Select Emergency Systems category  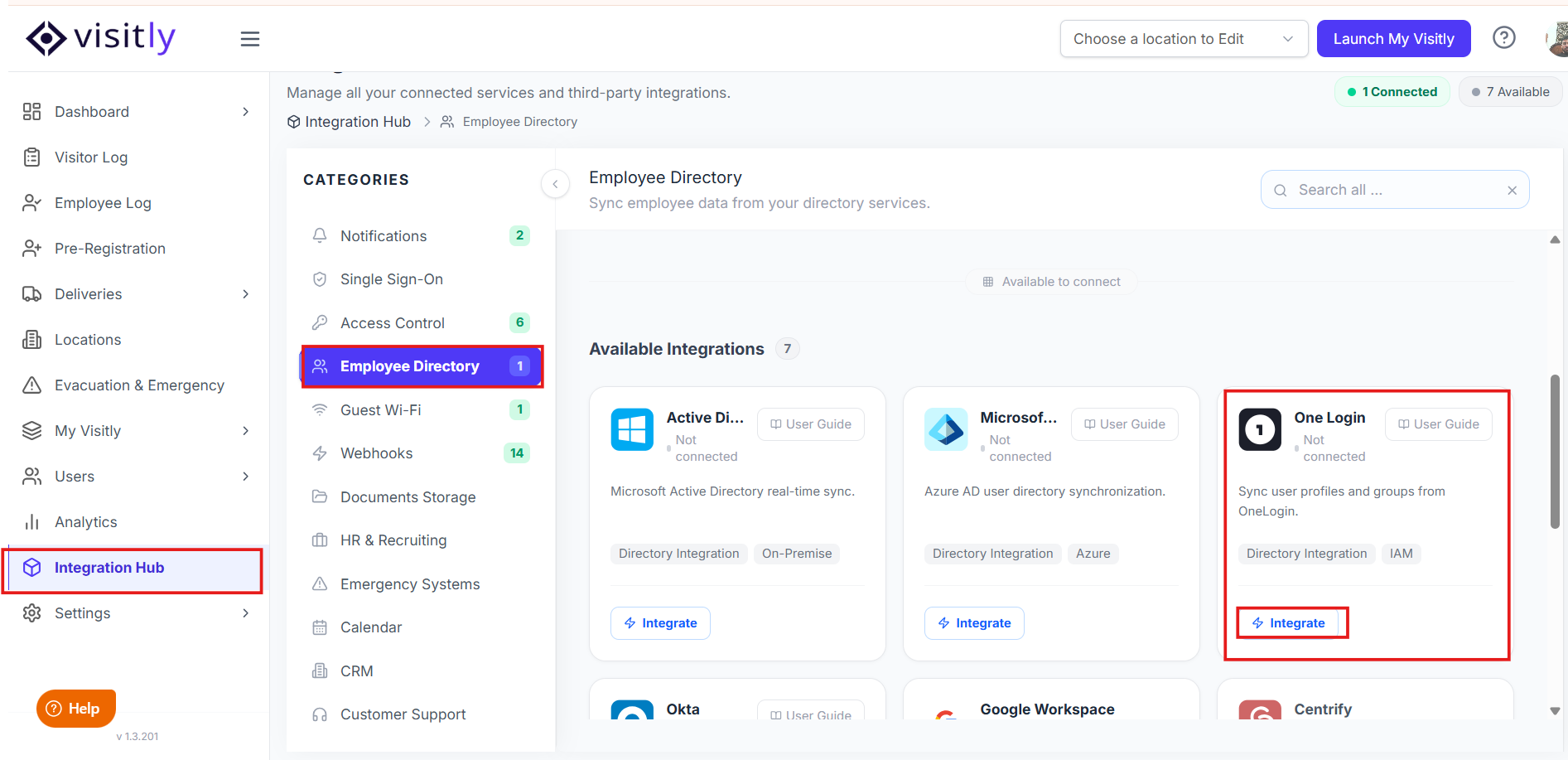point(421,584)
